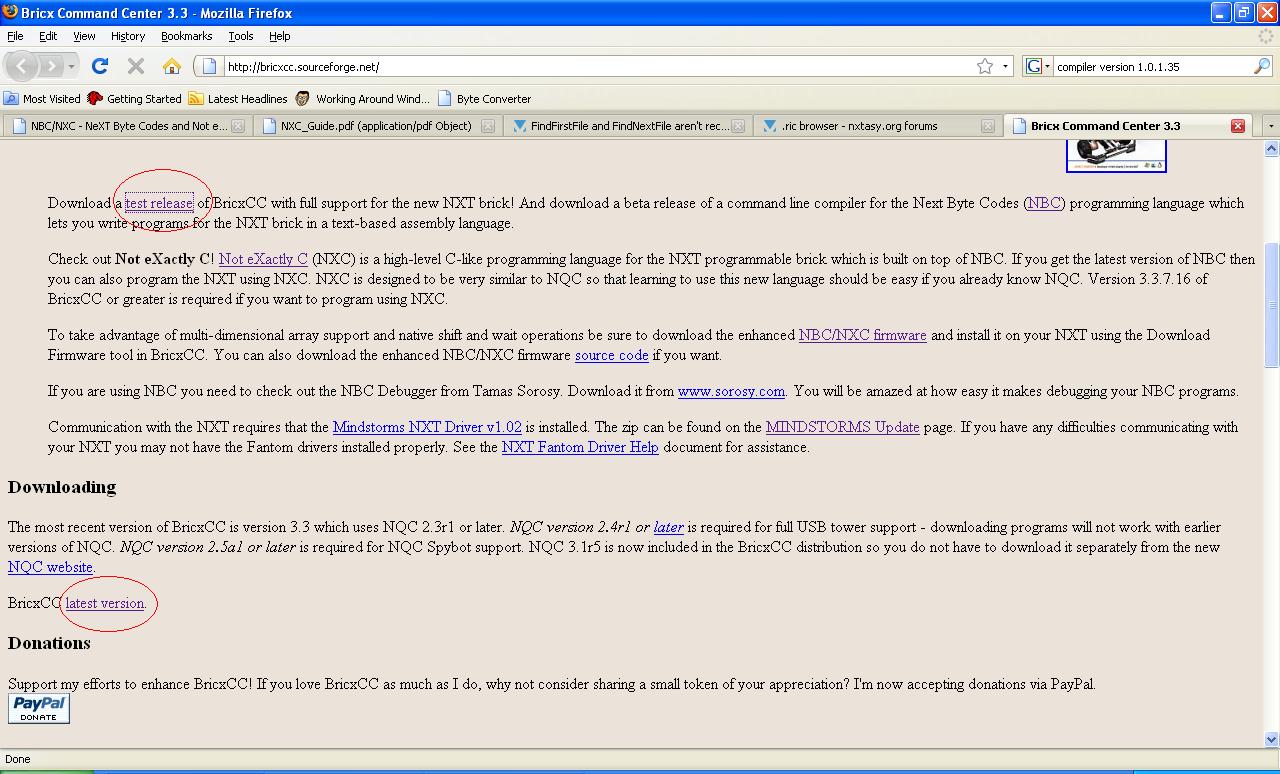Click the search magnifier icon
The image size is (1280, 774).
(x=1262, y=66)
